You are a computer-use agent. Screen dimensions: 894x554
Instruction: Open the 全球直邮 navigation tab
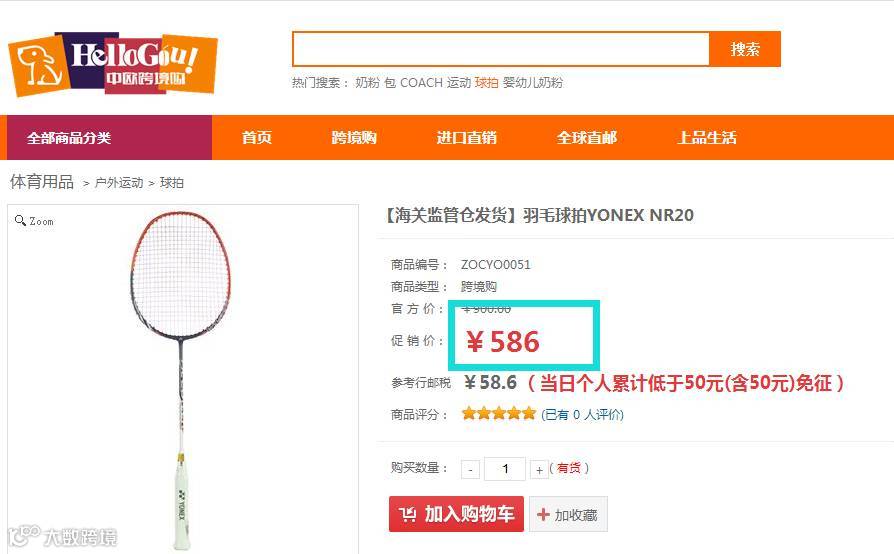[587, 137]
